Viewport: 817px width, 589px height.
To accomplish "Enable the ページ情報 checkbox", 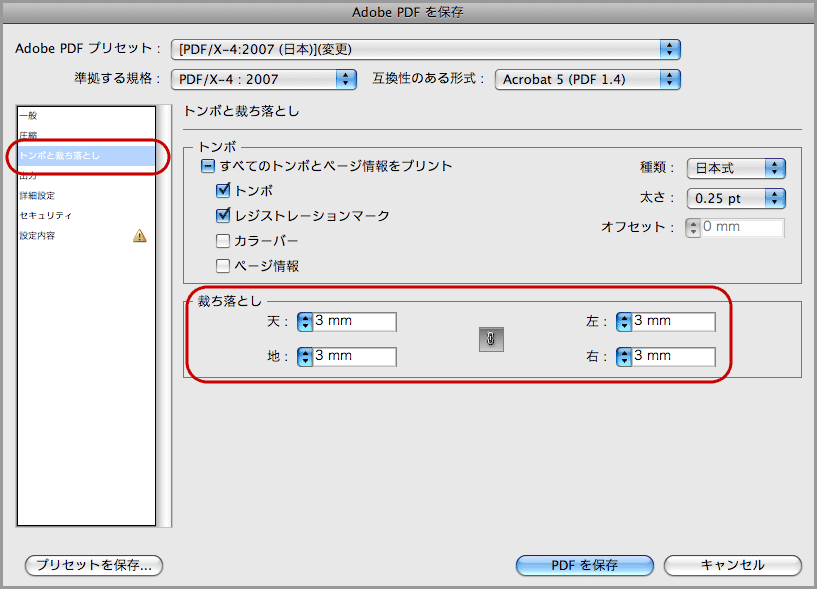I will click(x=223, y=266).
